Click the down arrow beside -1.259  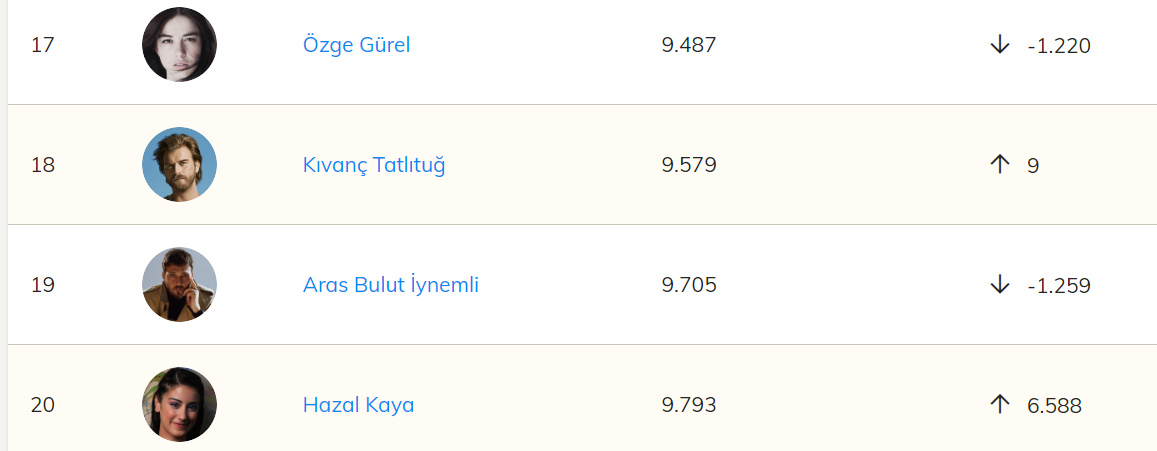999,285
